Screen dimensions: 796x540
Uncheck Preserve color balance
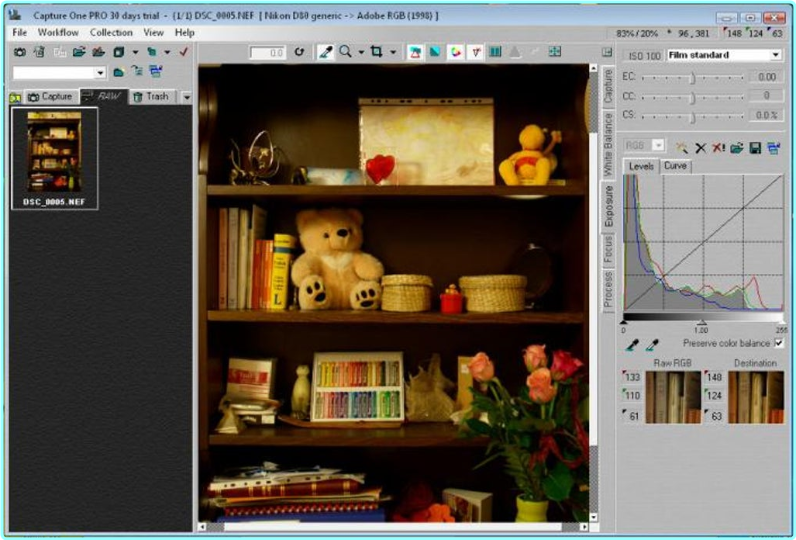pyautogui.click(x=778, y=344)
